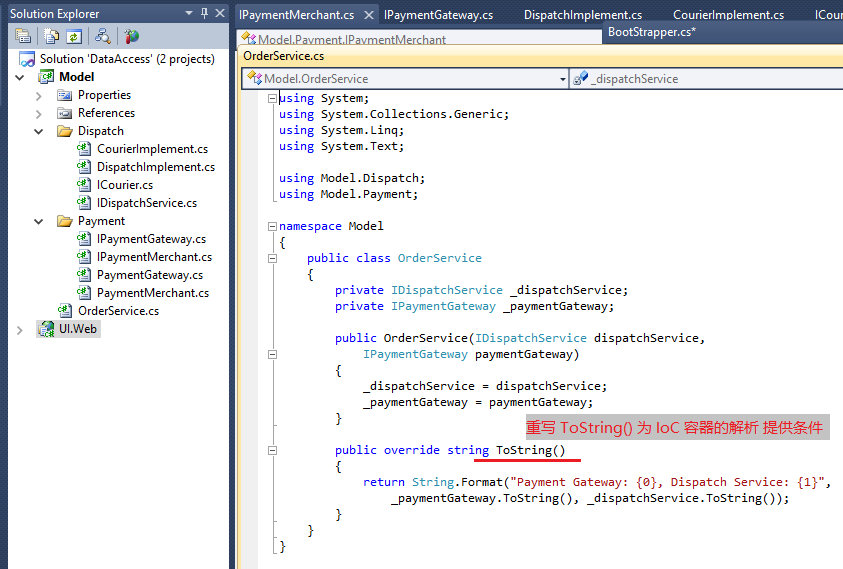
Task: Collapse the namespace Model block
Action: pos(273,226)
